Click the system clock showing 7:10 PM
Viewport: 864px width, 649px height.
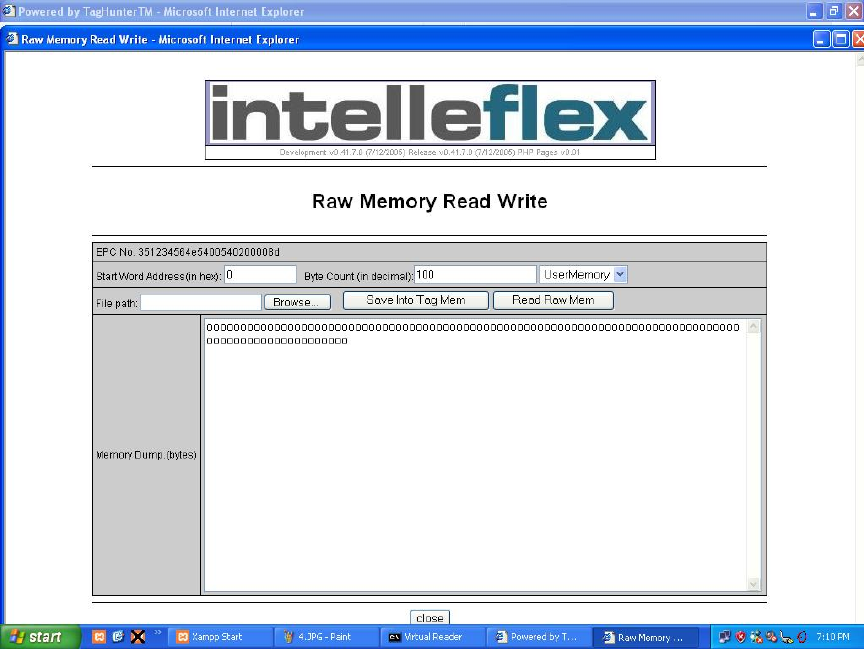click(833, 637)
